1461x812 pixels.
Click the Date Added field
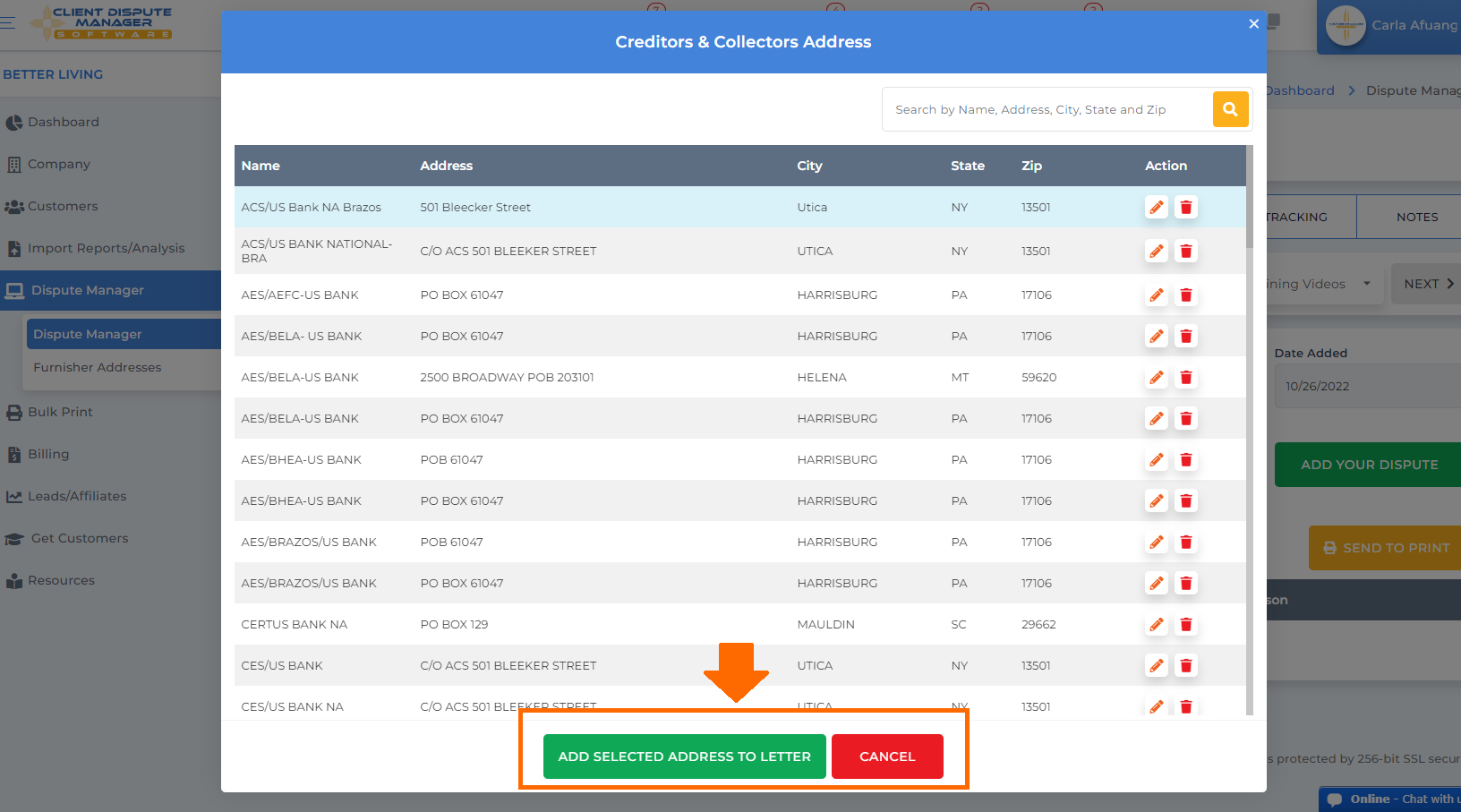tap(1368, 386)
